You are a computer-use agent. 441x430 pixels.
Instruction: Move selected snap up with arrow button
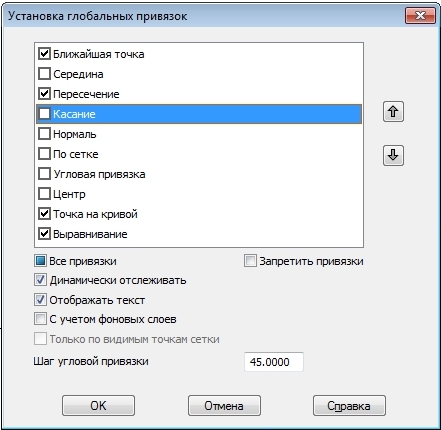click(x=393, y=112)
